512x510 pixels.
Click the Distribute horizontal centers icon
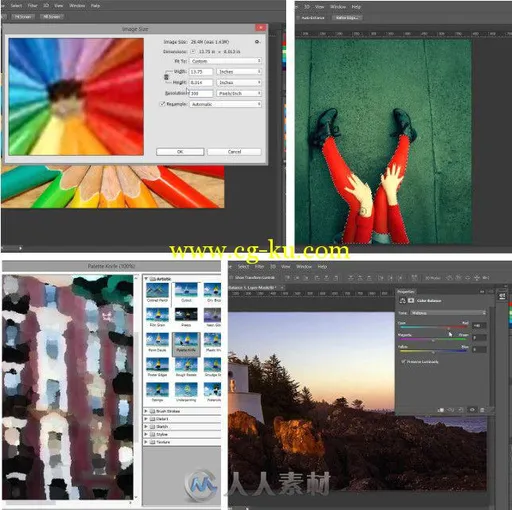point(390,277)
